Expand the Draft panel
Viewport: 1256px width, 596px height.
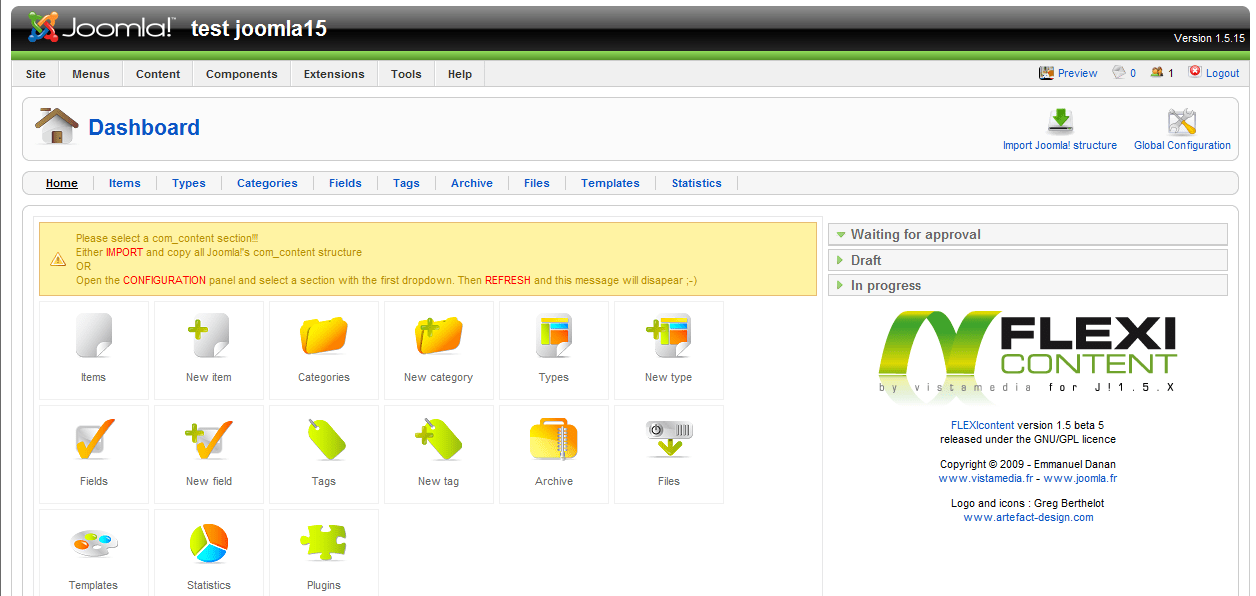click(x=1028, y=260)
